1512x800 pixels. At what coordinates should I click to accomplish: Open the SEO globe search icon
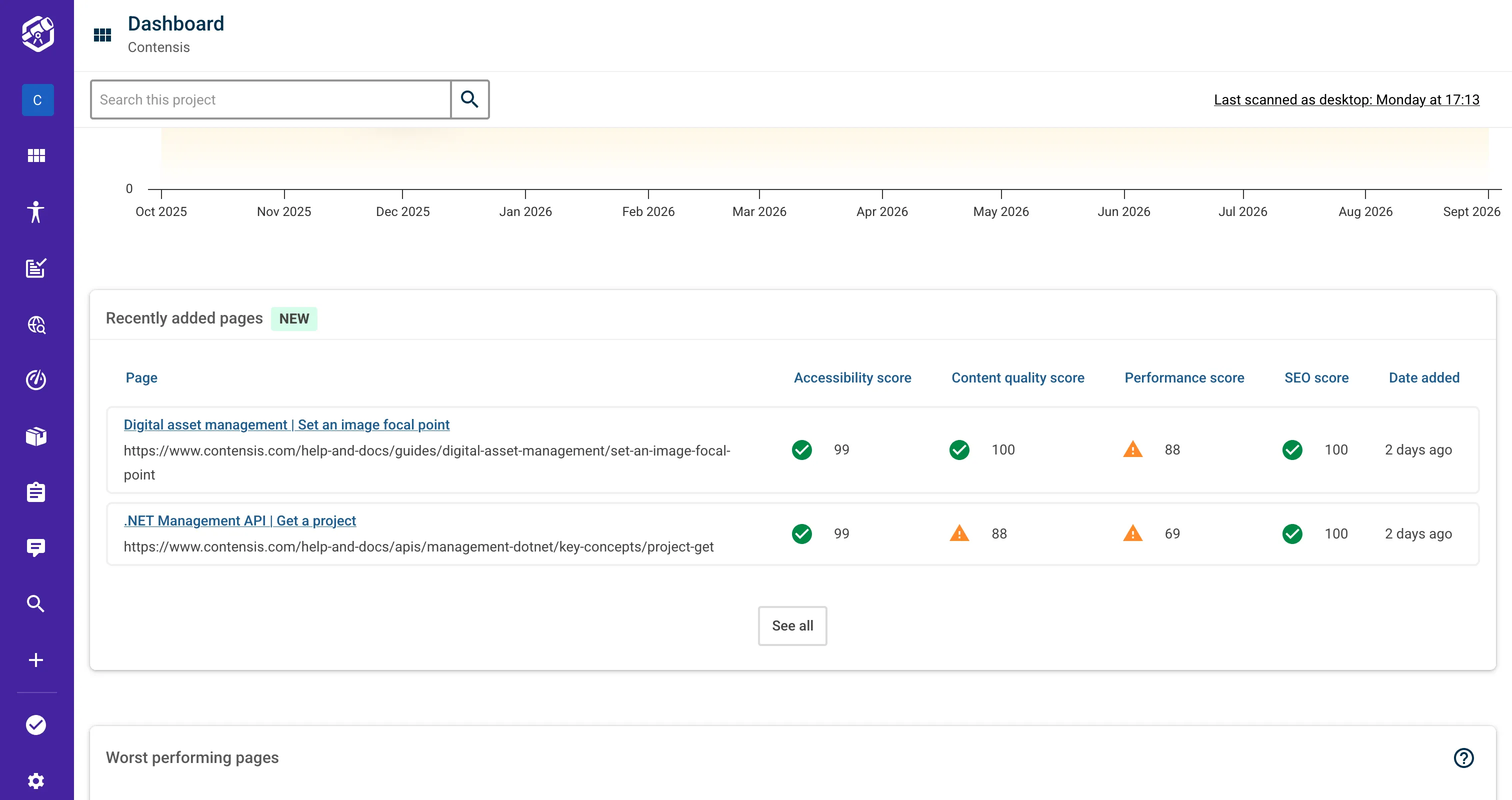point(36,324)
